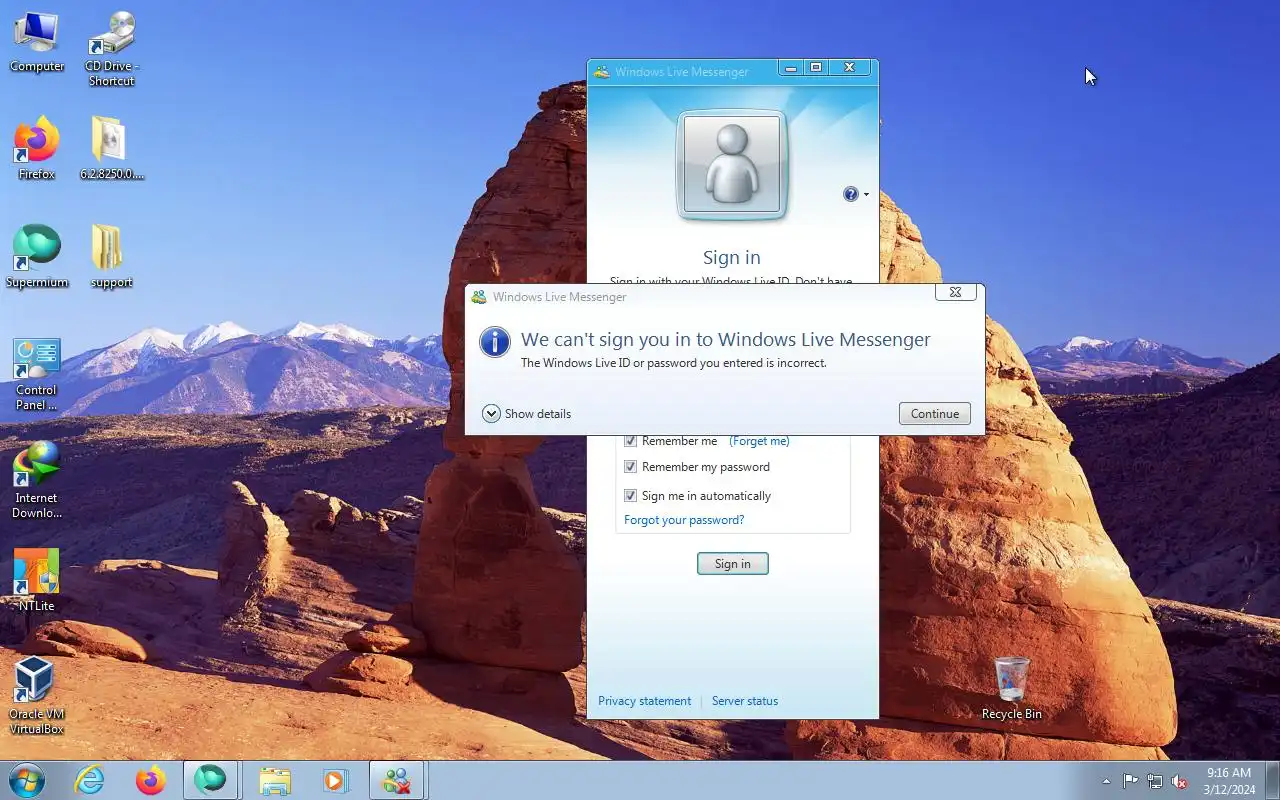Click the Action Center flag tray icon

(1130, 781)
